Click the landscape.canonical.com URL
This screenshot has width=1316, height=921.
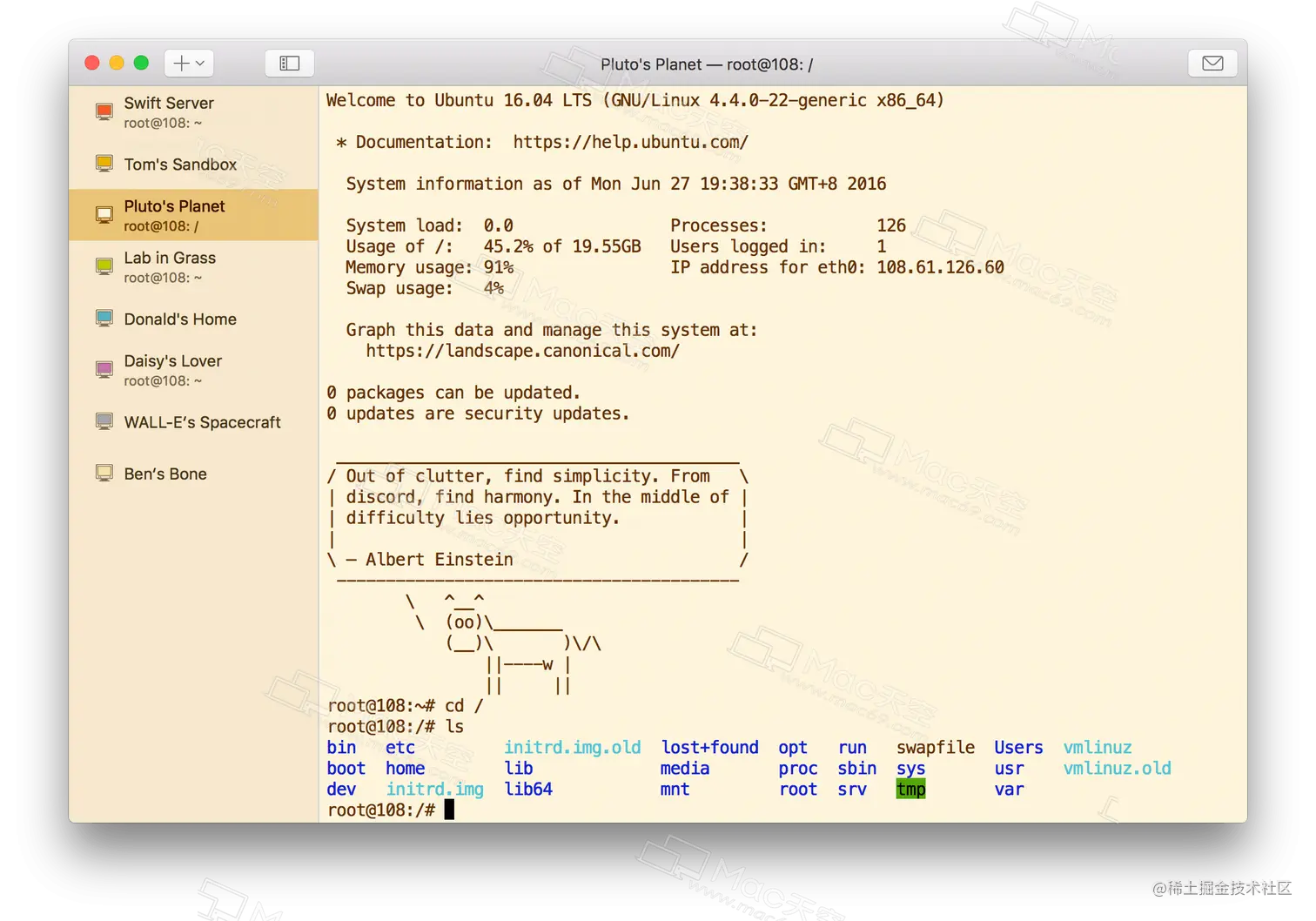click(x=522, y=351)
